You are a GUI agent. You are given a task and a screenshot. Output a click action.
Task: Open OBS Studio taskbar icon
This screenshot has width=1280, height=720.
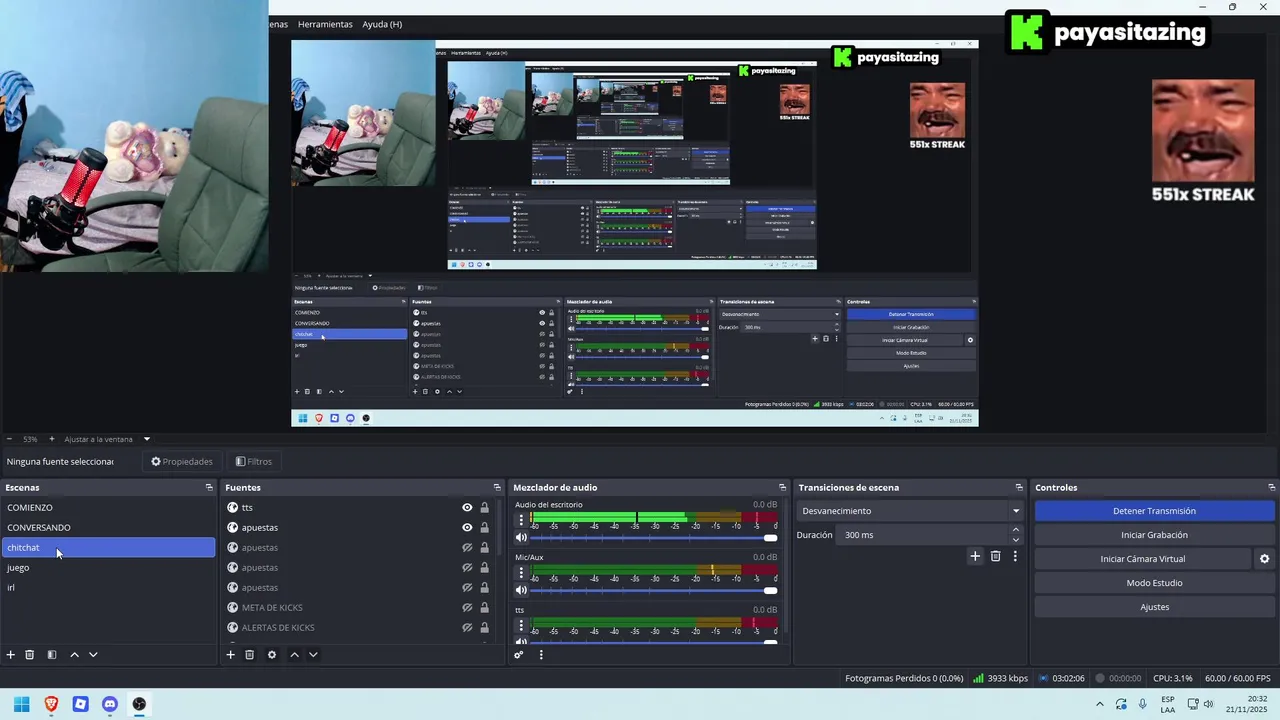coord(139,704)
